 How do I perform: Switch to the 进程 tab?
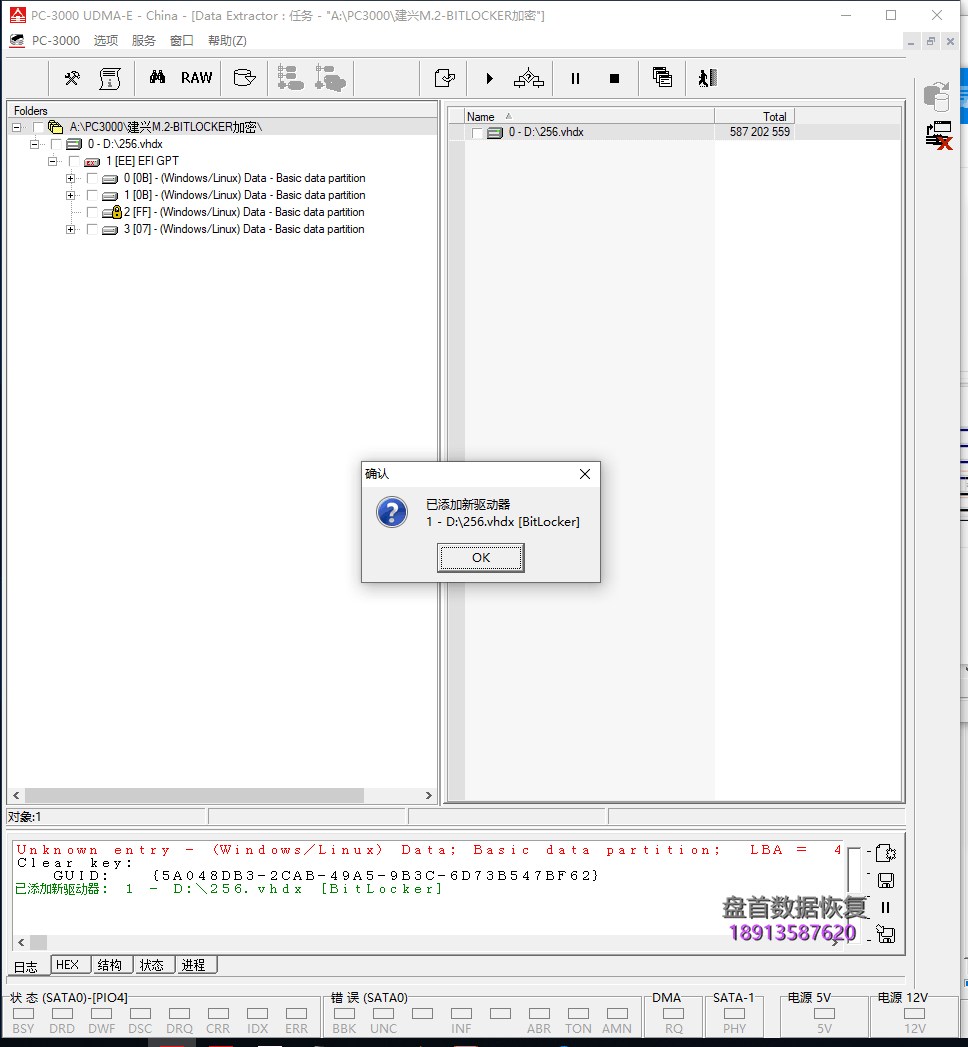coord(195,965)
